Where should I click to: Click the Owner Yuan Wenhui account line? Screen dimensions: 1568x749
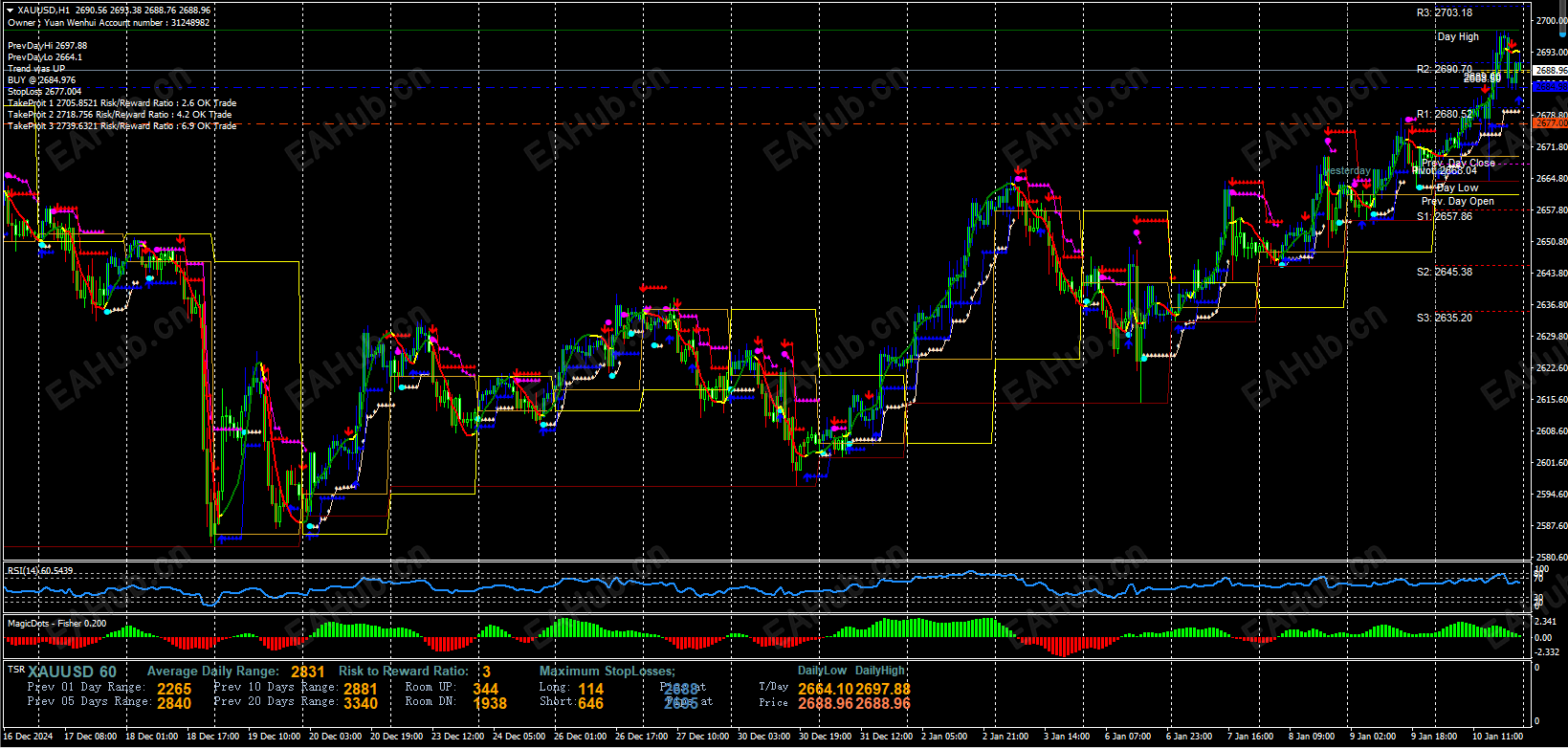tap(108, 22)
